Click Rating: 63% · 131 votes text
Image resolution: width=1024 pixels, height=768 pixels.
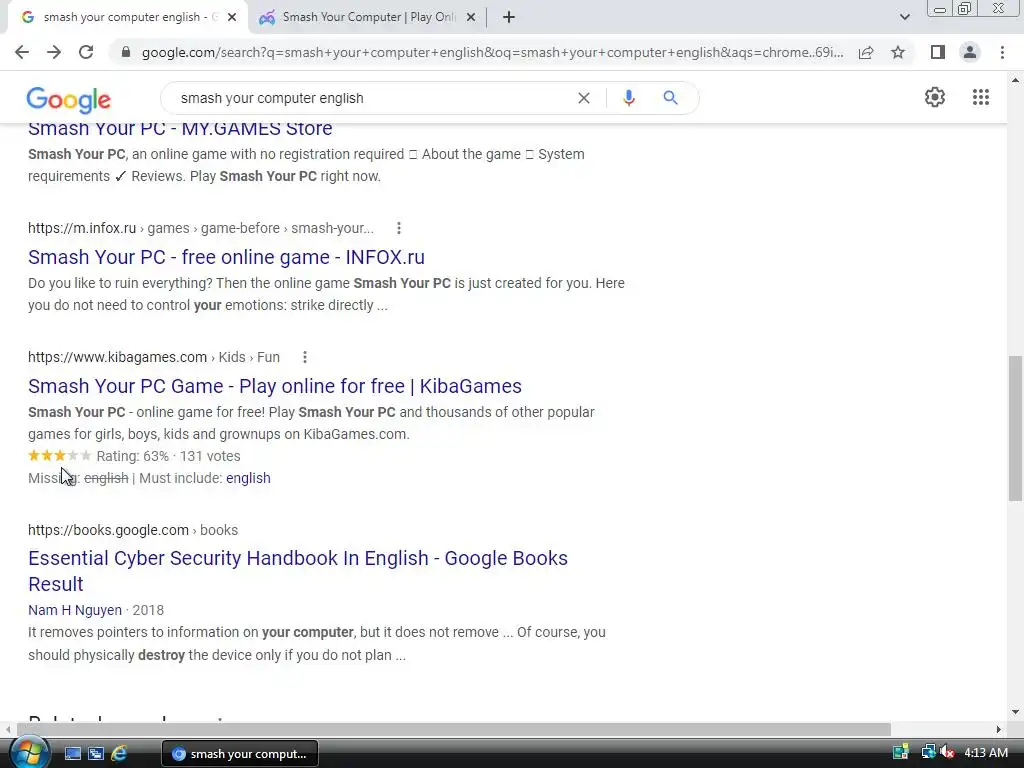(x=168, y=456)
